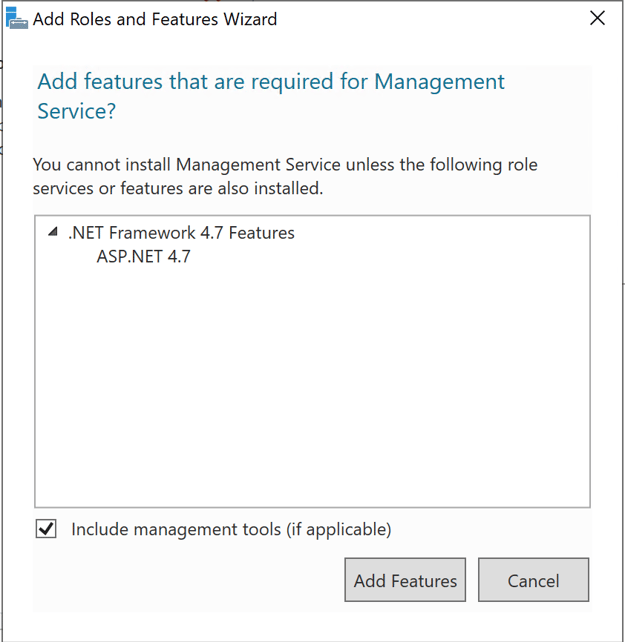Click the sentence starting "You cannot install Management Service"
Viewport: 625px width, 642px height.
pos(285,164)
